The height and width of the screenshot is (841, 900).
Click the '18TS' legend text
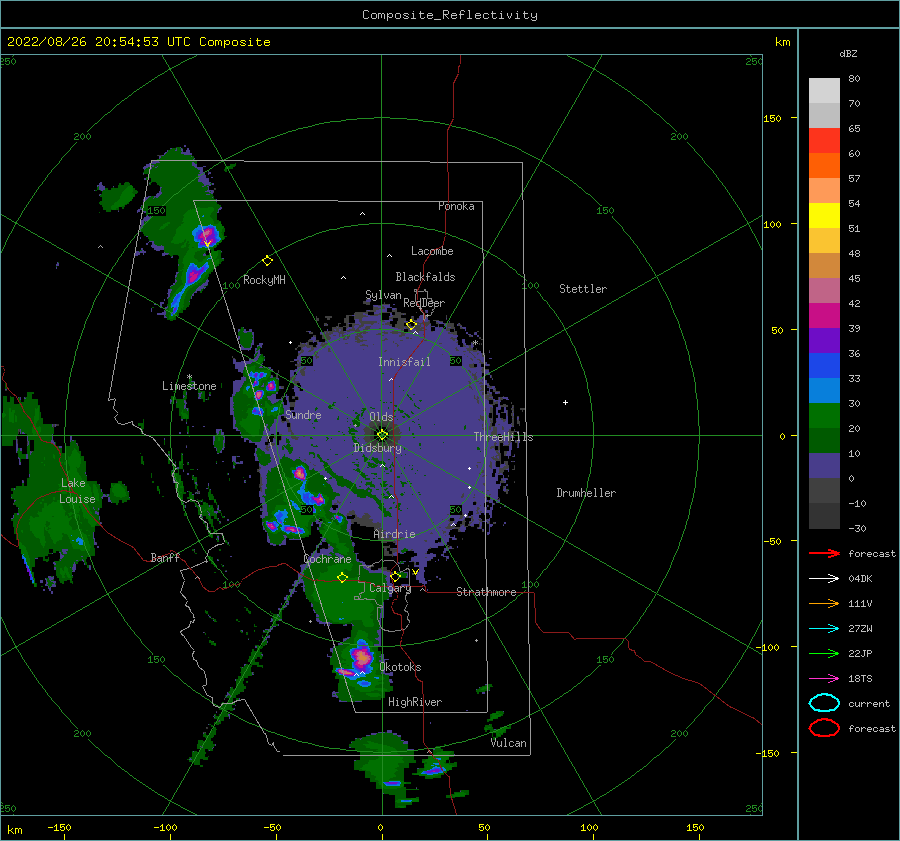pyautogui.click(x=860, y=679)
